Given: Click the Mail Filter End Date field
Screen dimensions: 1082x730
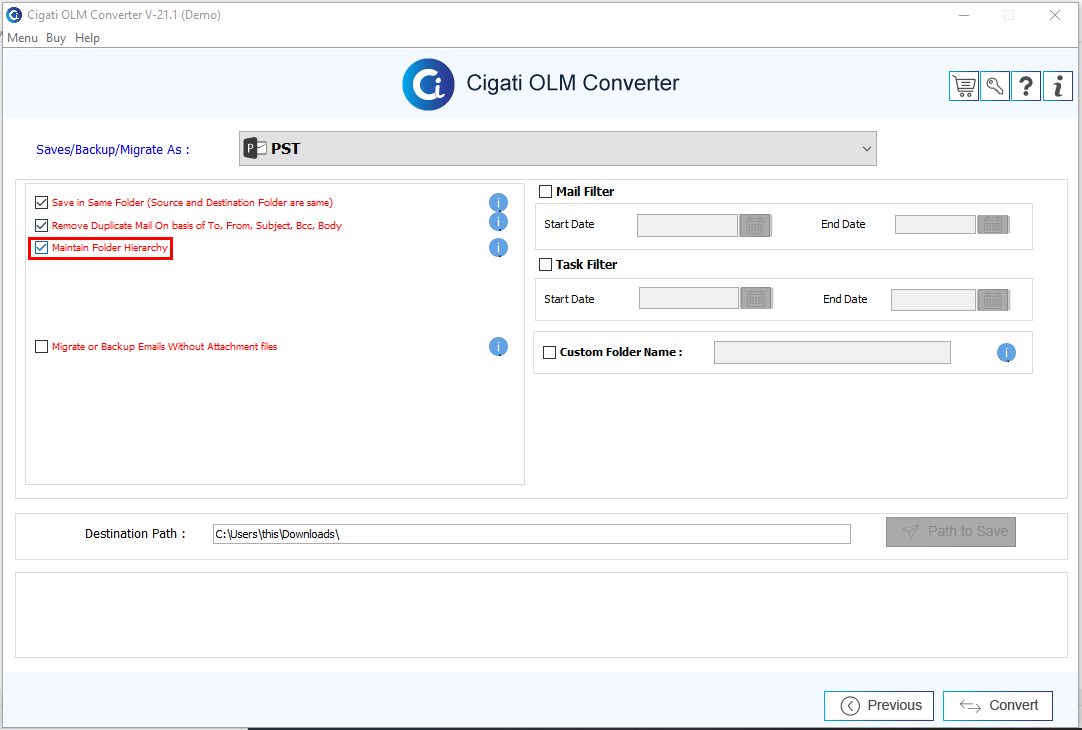Looking at the screenshot, I should [935, 224].
